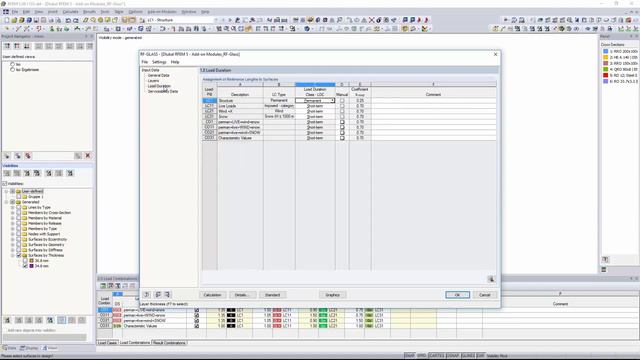Toggle the 34.8 mm thickness checkbox

(x=25, y=266)
